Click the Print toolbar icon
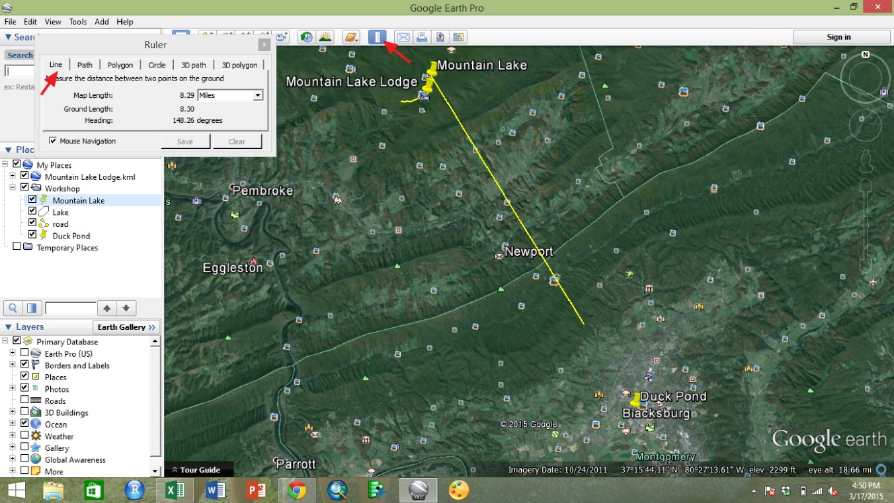The width and height of the screenshot is (894, 503). point(421,37)
